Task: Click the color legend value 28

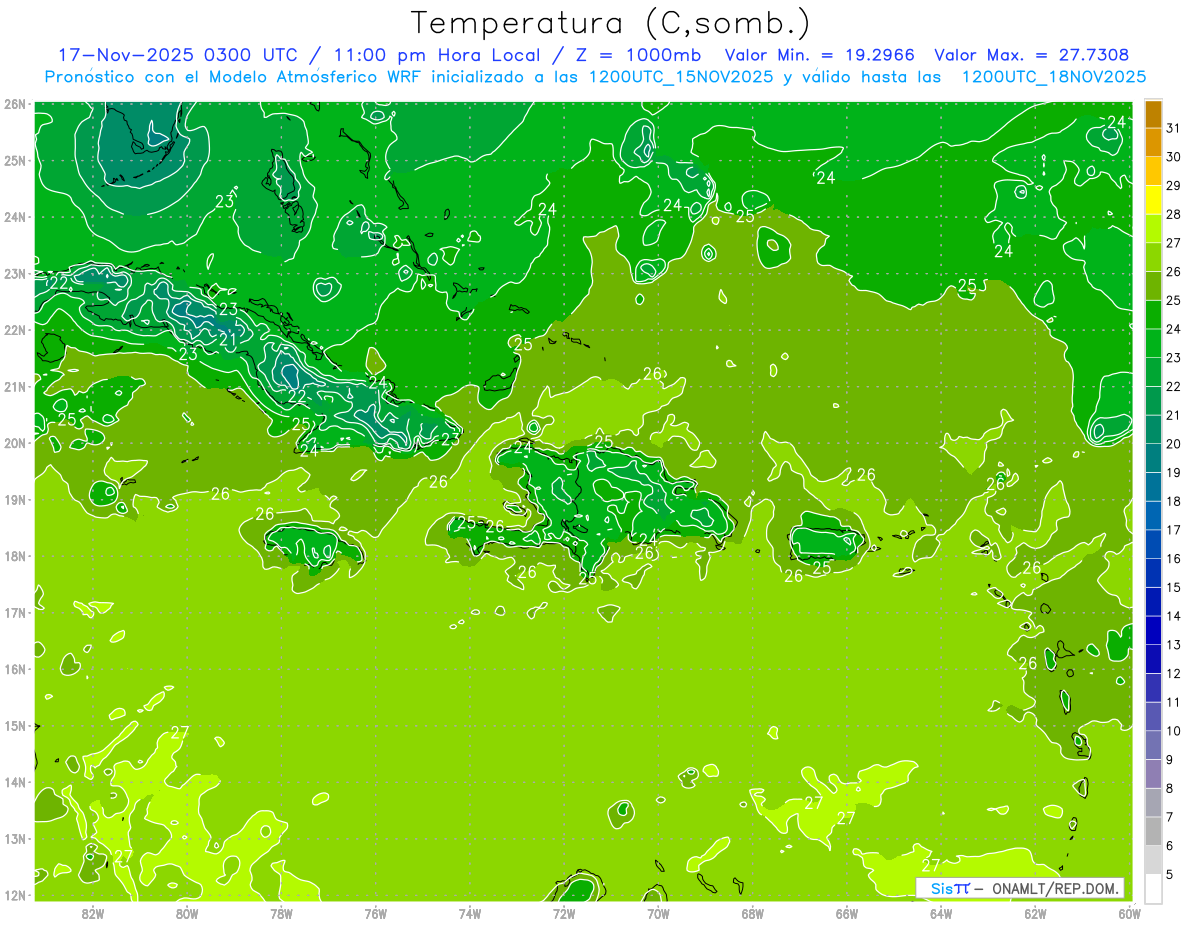Action: pyautogui.click(x=1173, y=214)
